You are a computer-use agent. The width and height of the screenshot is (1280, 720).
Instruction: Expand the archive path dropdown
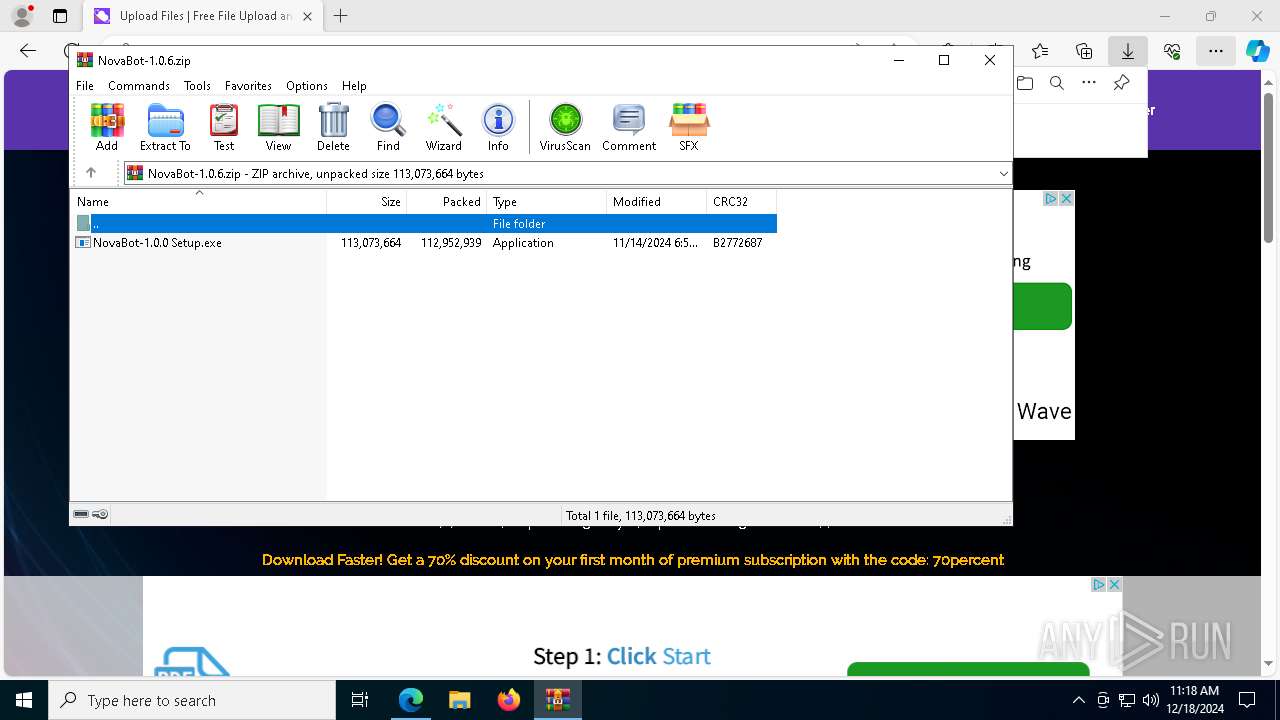1003,173
